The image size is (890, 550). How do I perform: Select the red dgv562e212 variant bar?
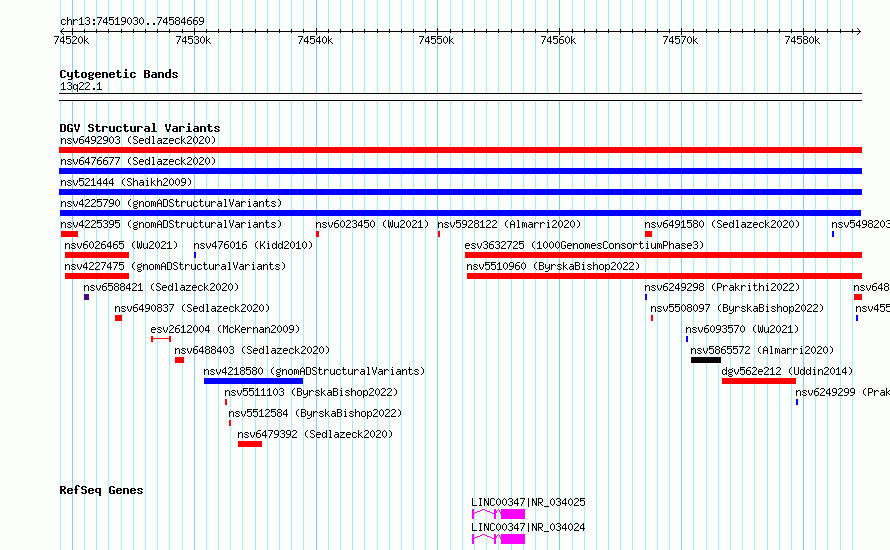click(x=759, y=381)
